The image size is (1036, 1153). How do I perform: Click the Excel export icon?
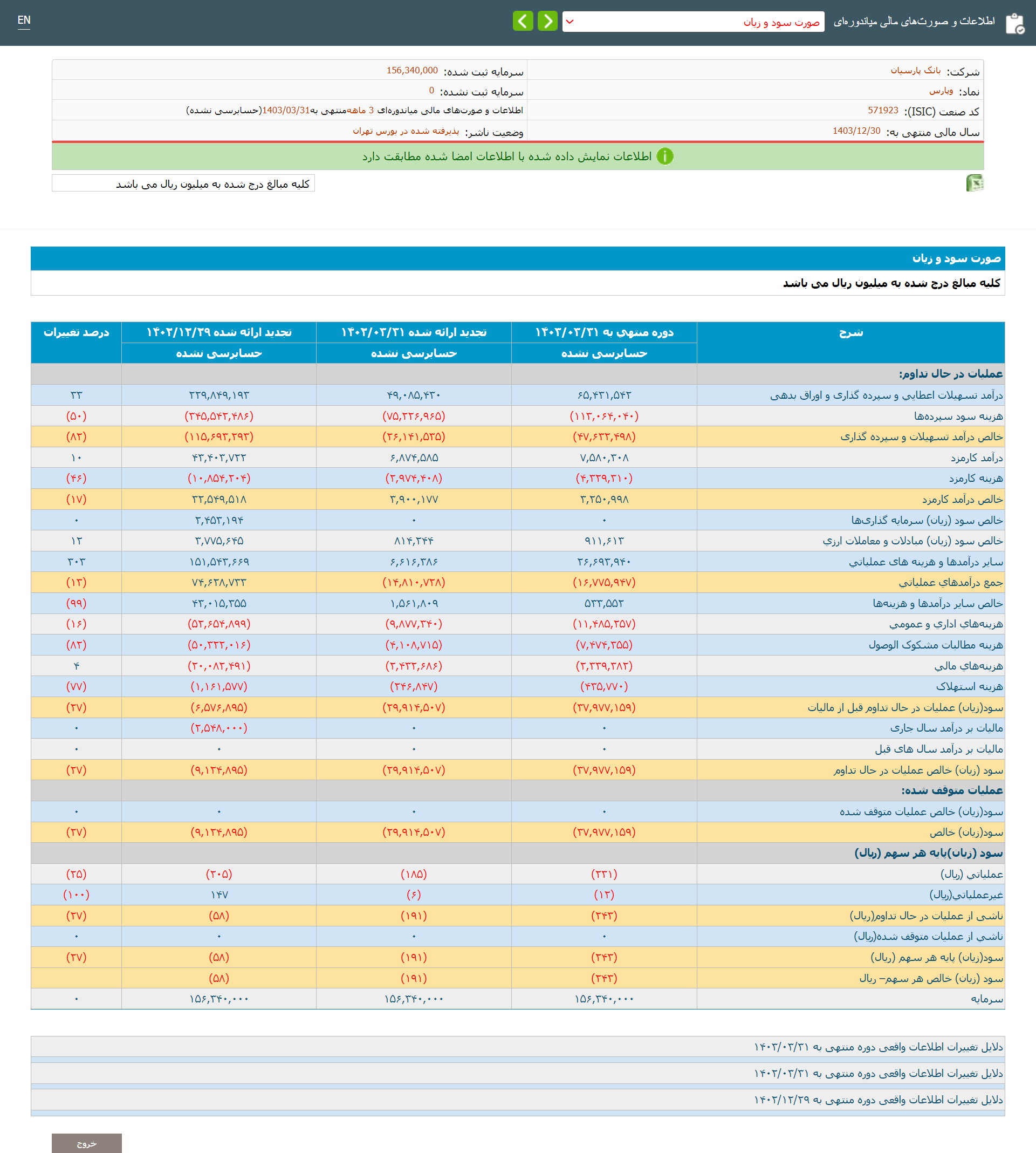click(x=975, y=183)
